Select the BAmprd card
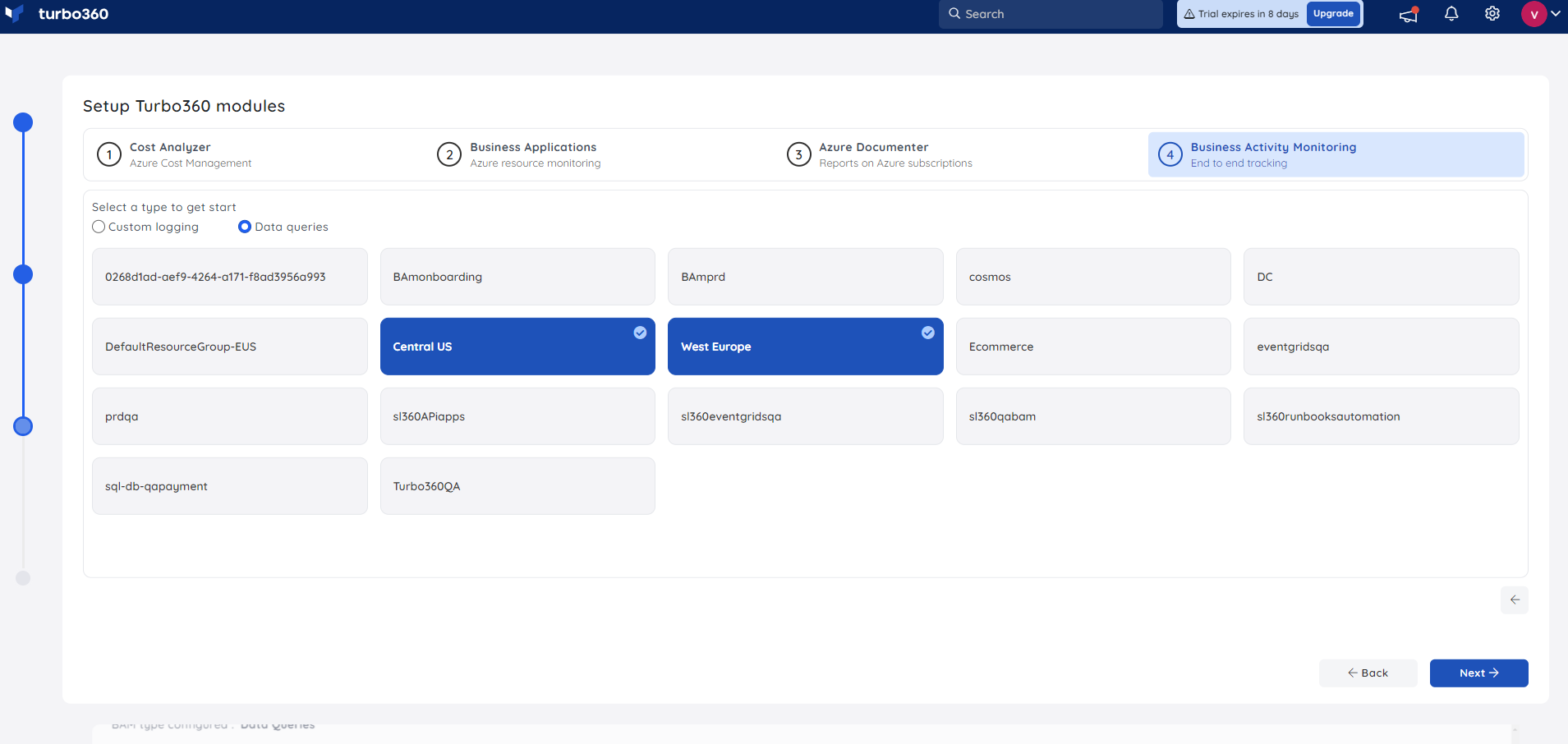Screen dimensions: 1568x744 tap(806, 277)
